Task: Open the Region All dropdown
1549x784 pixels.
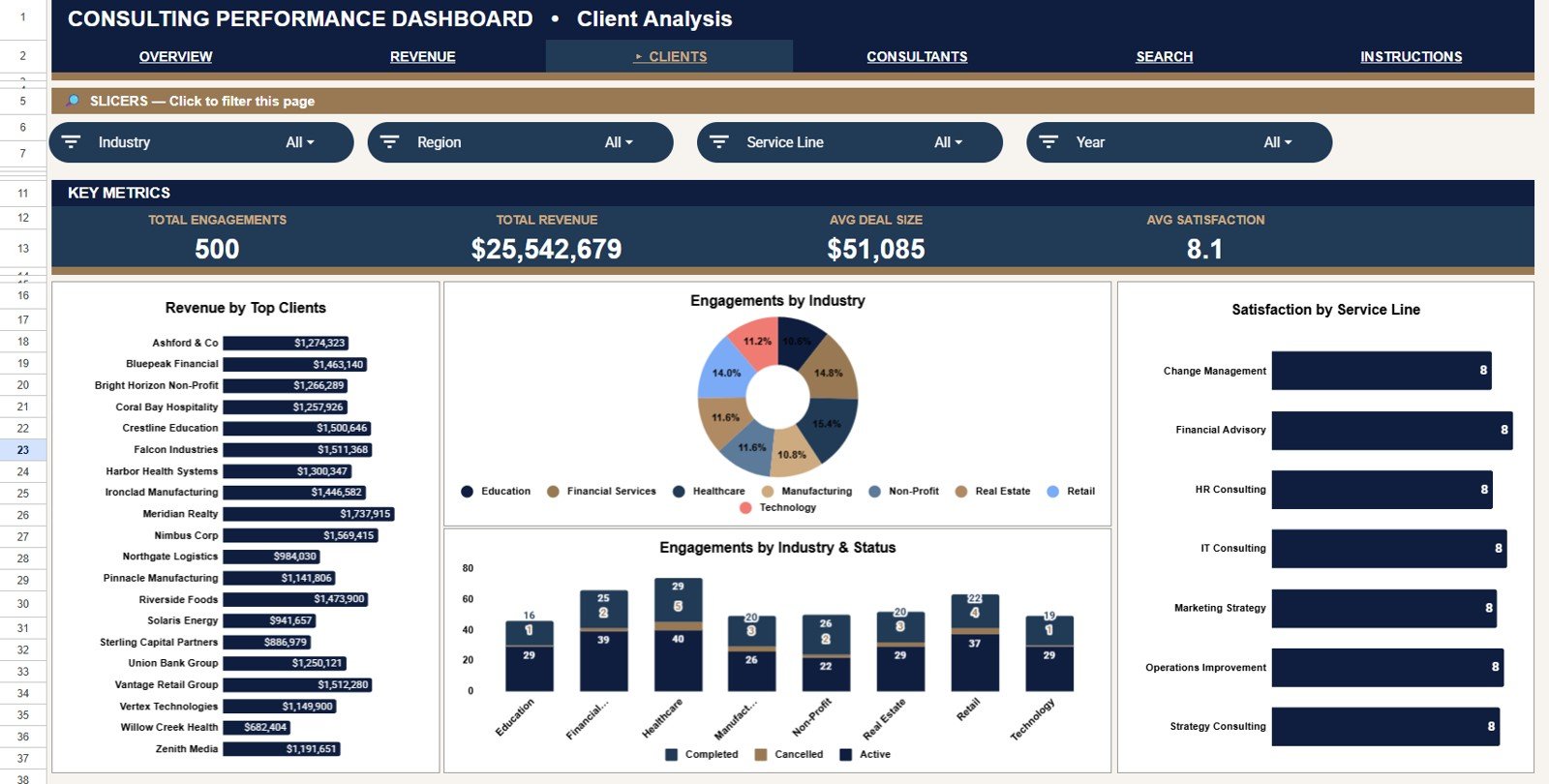Action: coord(619,142)
